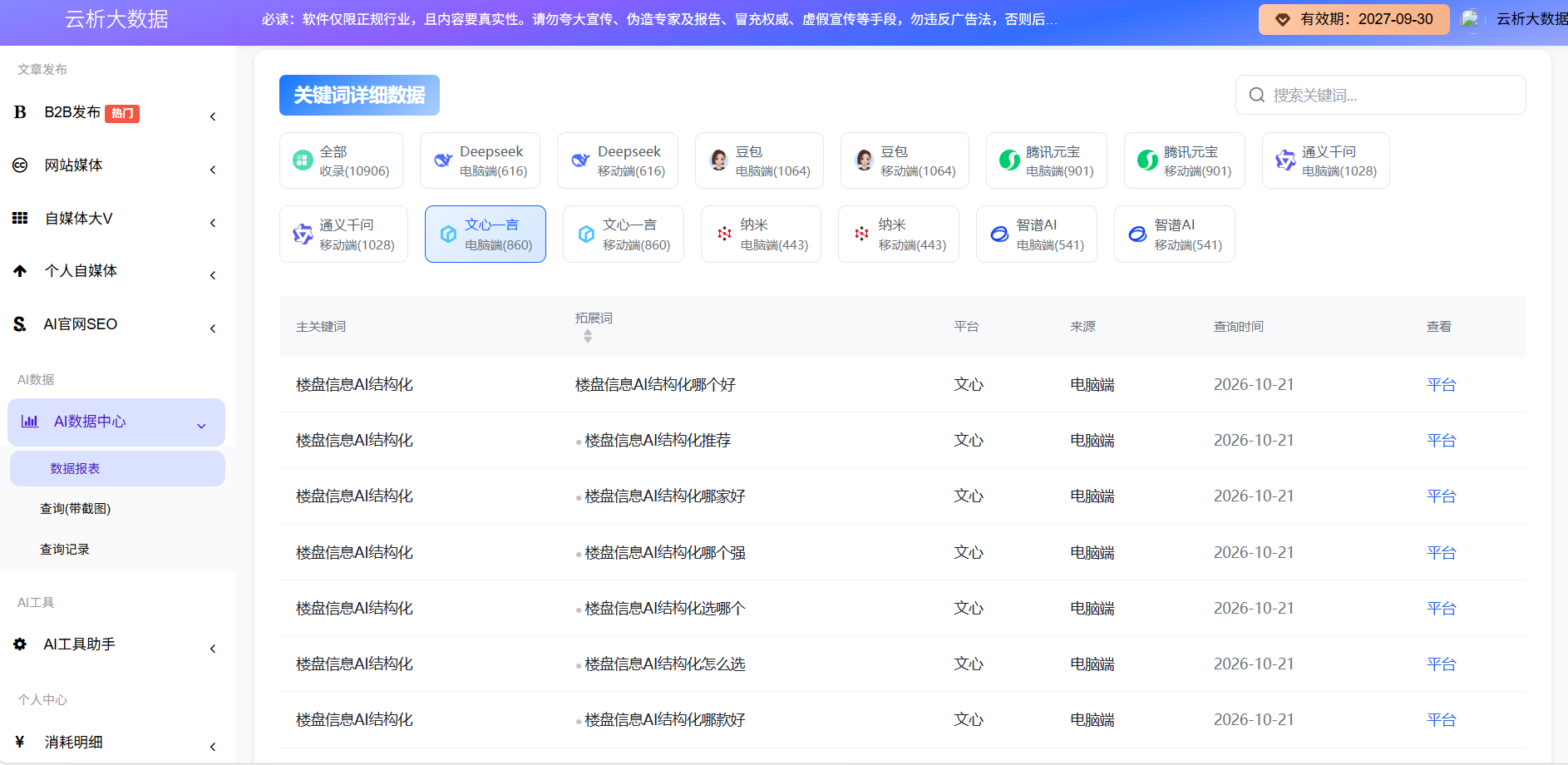Click the 个人自媒体 arrow icon

[x=20, y=271]
